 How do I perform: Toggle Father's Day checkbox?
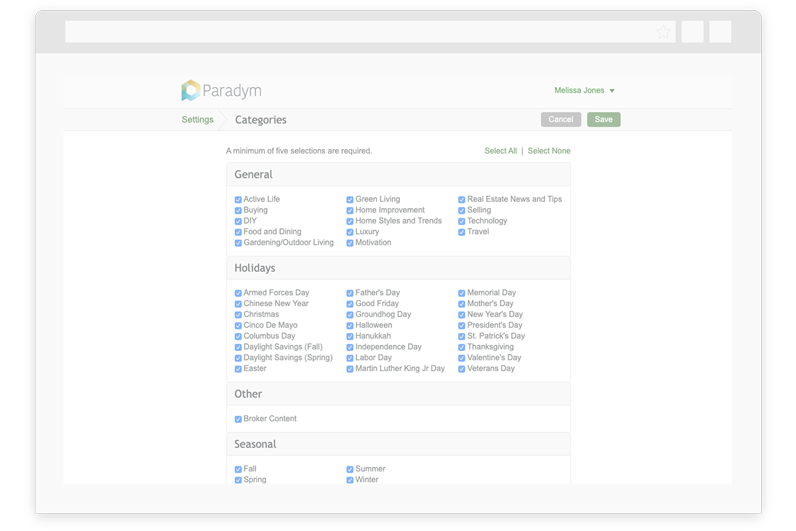click(350, 293)
